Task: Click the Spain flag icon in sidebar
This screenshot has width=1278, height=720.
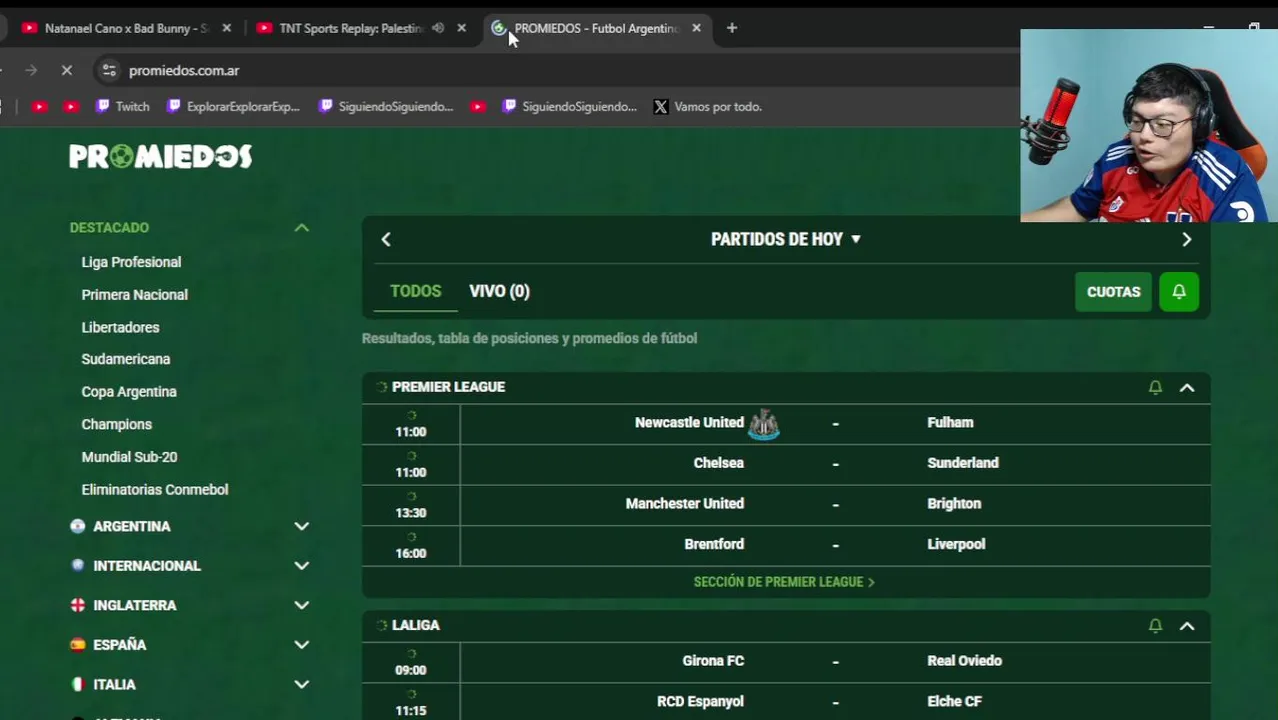Action: 78,645
